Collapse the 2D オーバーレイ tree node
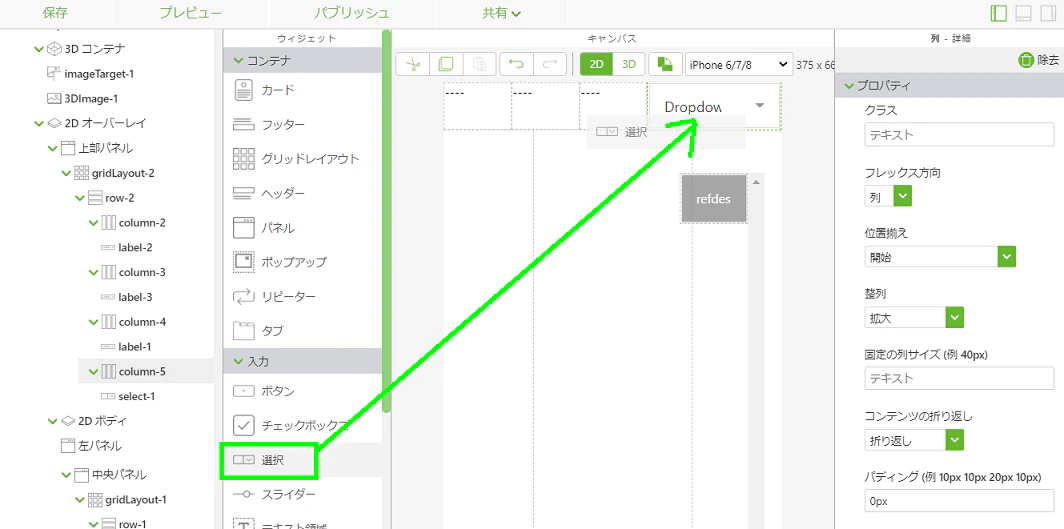 (38, 123)
